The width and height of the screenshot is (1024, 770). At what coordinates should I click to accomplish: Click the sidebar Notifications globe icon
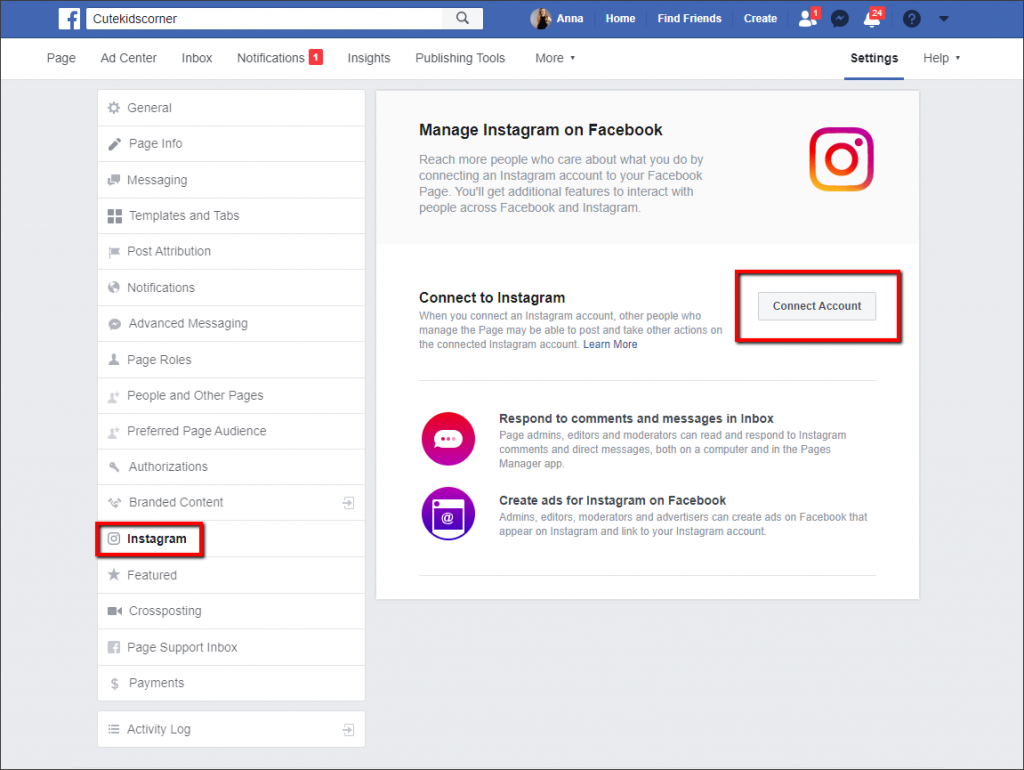click(114, 287)
